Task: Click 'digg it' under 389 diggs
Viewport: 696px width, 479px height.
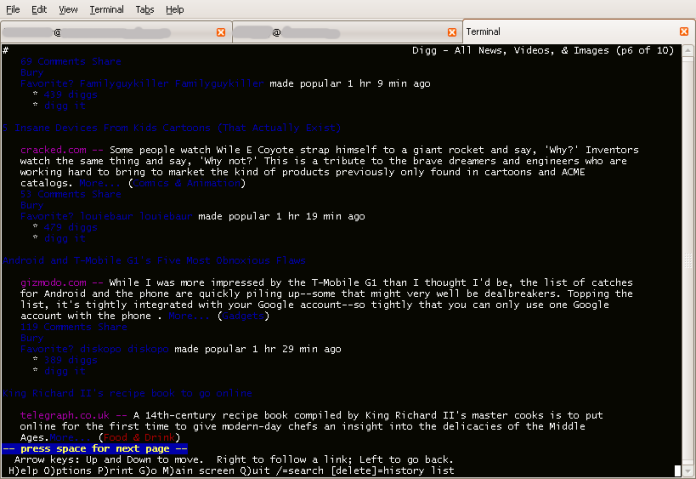Action: tap(64, 371)
